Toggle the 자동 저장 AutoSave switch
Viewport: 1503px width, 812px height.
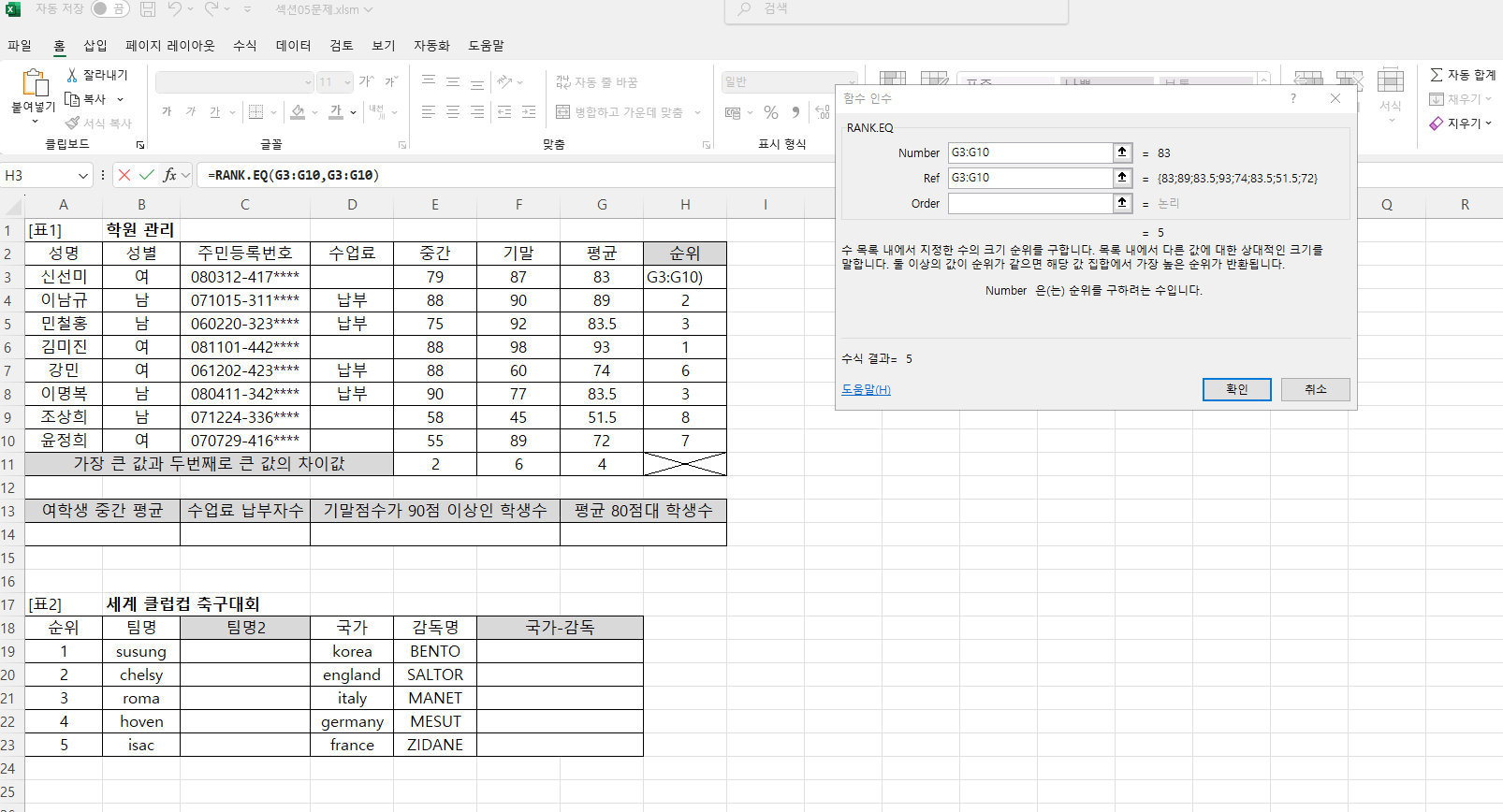[110, 9]
